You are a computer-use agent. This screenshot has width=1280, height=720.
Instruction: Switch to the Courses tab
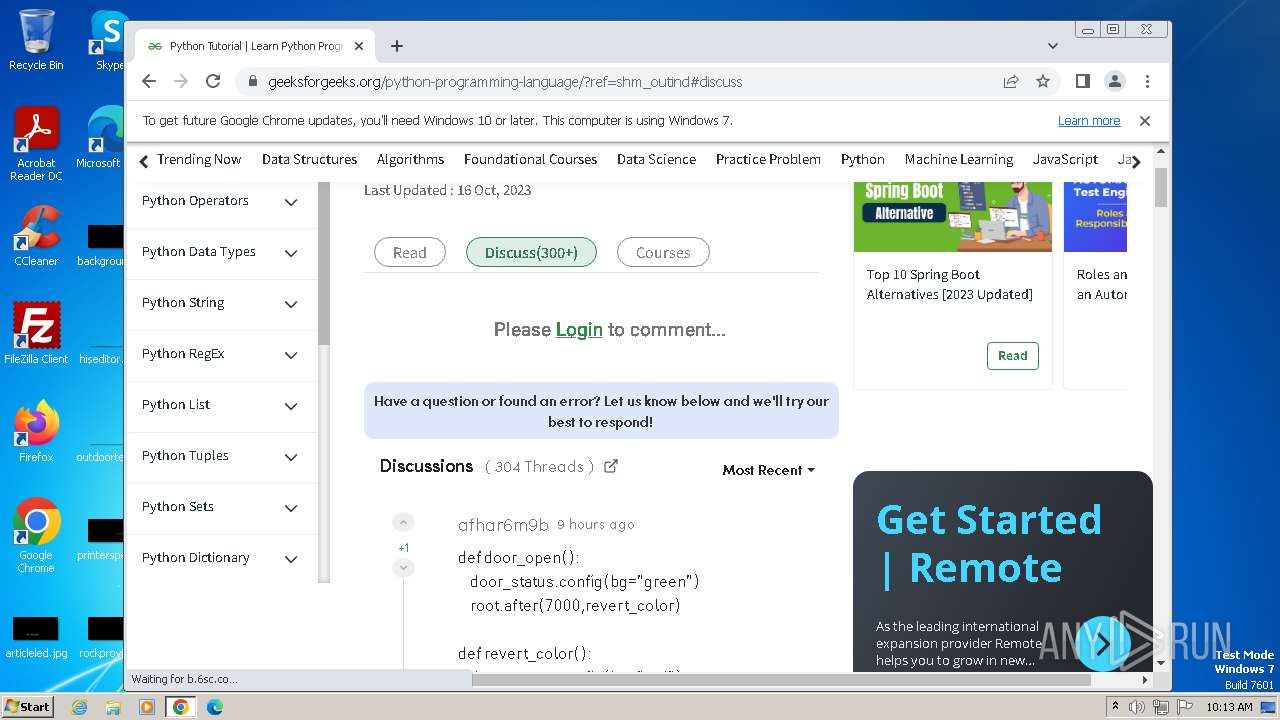coord(663,253)
